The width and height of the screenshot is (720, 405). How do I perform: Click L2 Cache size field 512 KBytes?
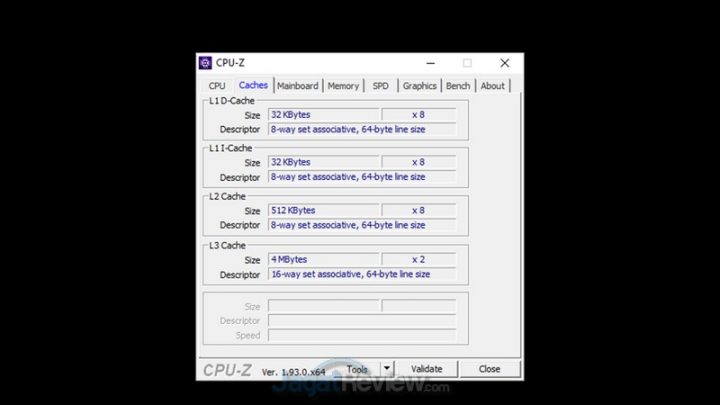(x=324, y=211)
